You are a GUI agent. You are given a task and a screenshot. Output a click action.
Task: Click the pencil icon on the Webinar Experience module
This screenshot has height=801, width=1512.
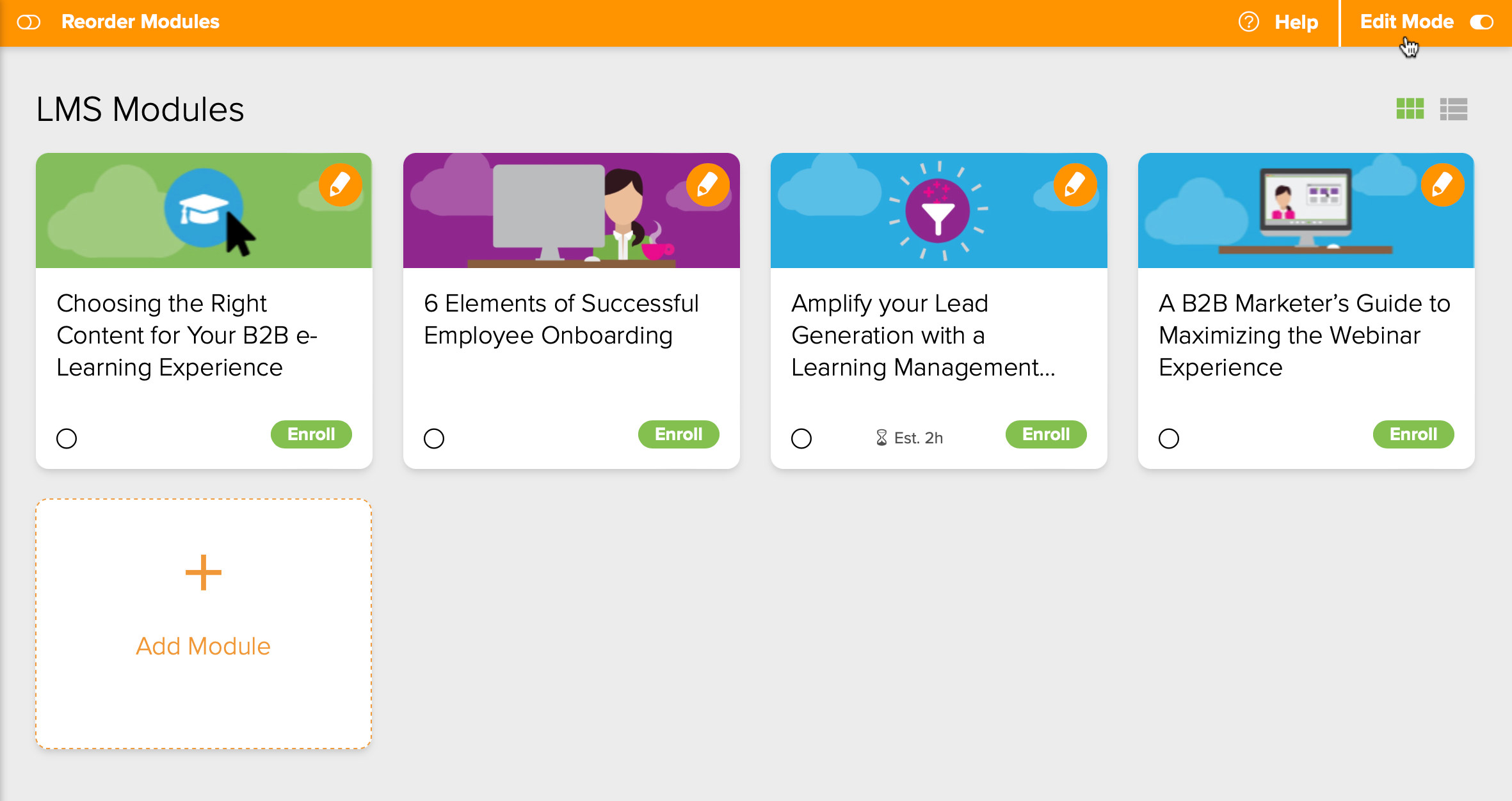[1442, 185]
